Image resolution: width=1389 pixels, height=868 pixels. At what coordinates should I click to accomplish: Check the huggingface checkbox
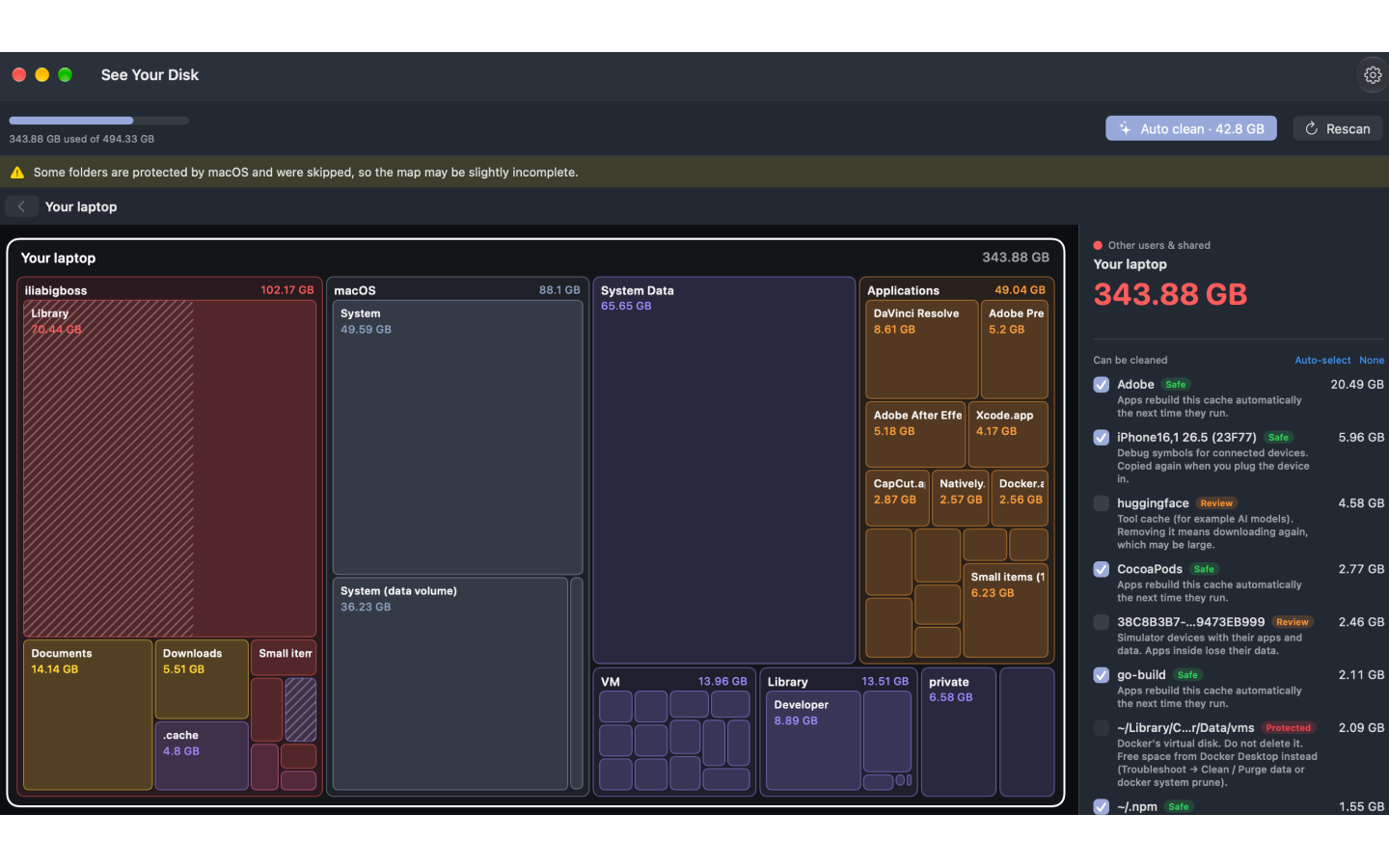pos(1101,503)
